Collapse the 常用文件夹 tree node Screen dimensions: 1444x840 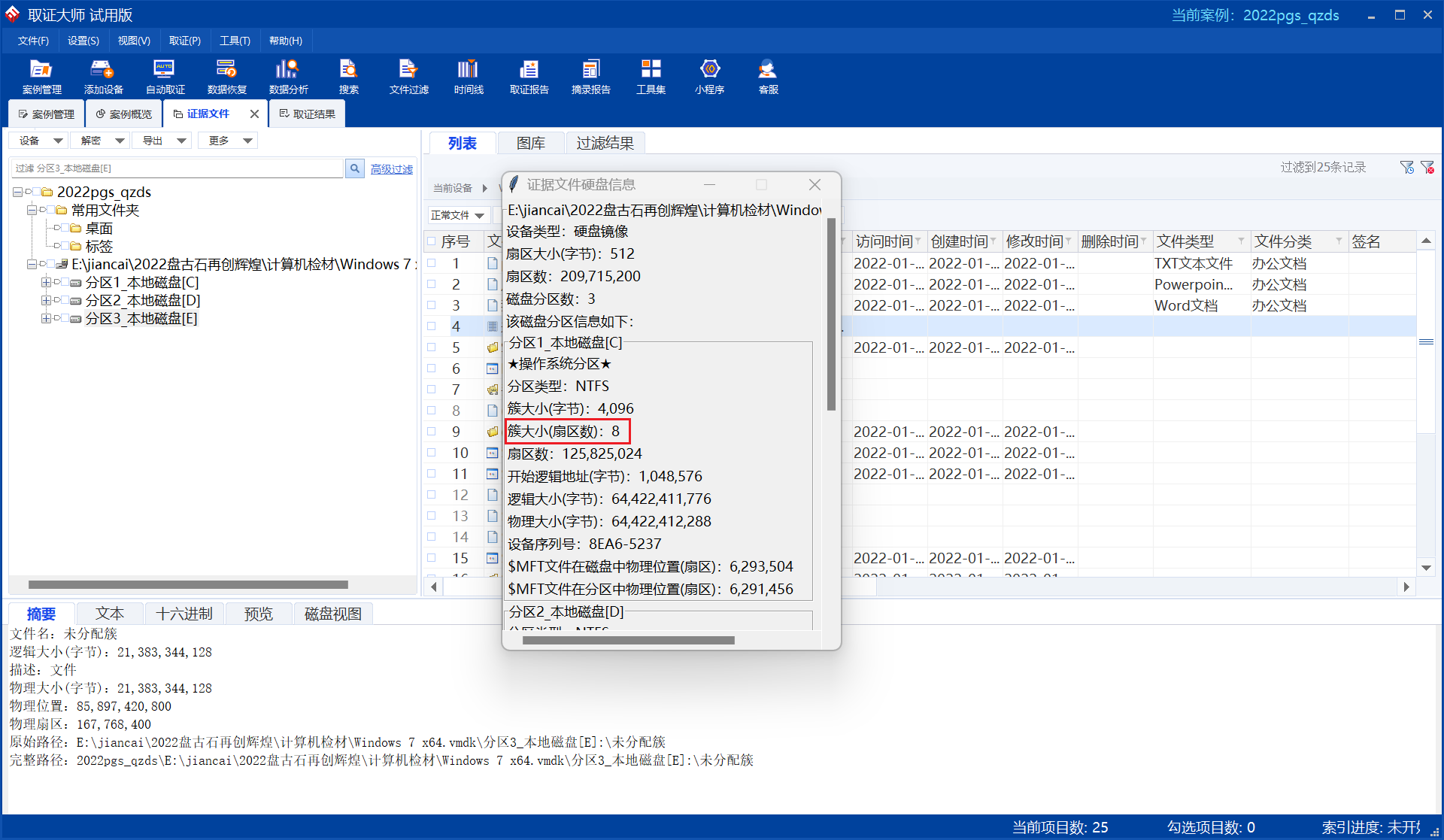[32, 211]
